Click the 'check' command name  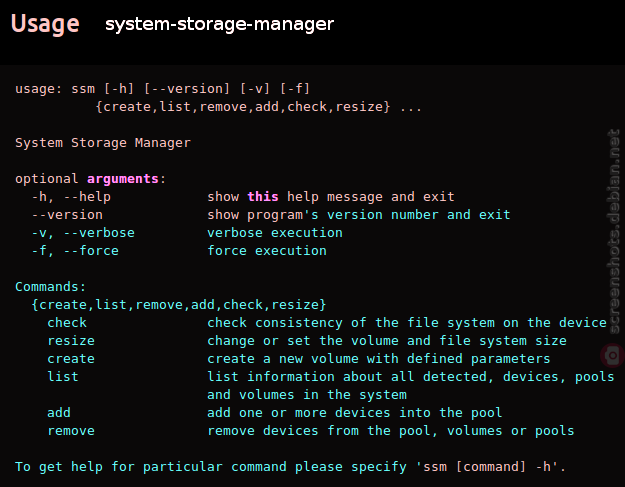(x=67, y=322)
